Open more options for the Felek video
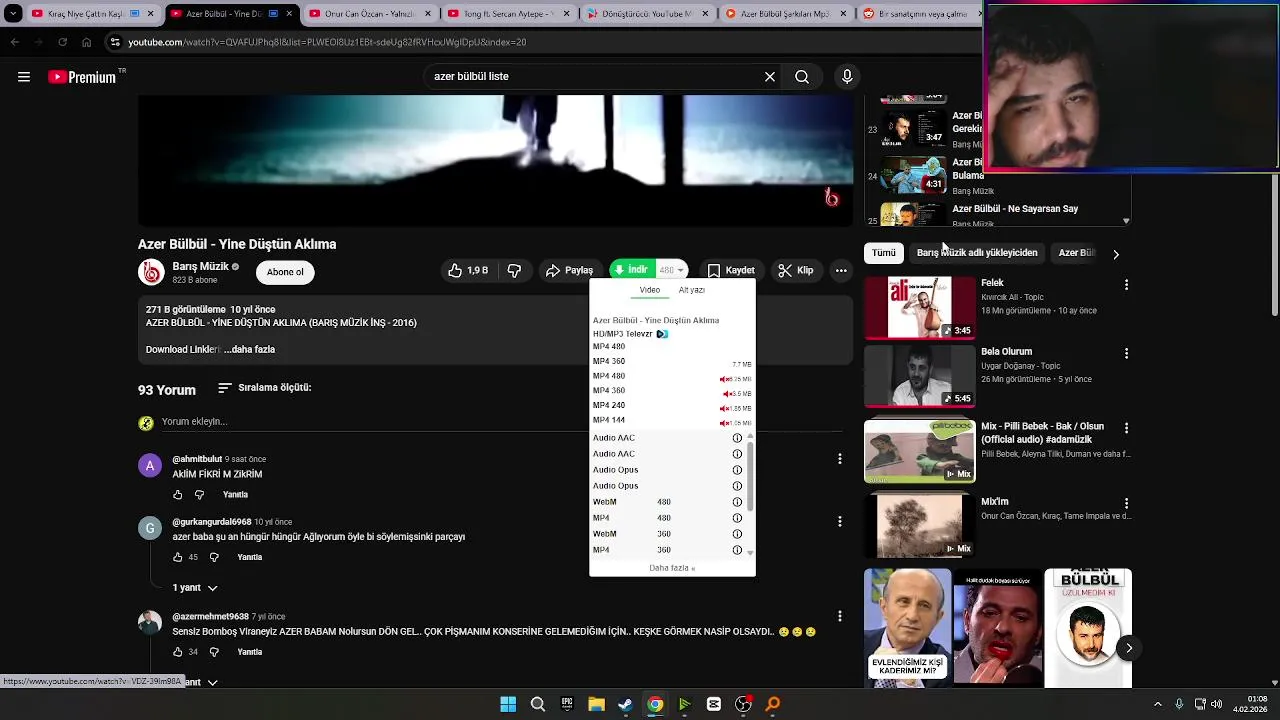 (x=1126, y=285)
